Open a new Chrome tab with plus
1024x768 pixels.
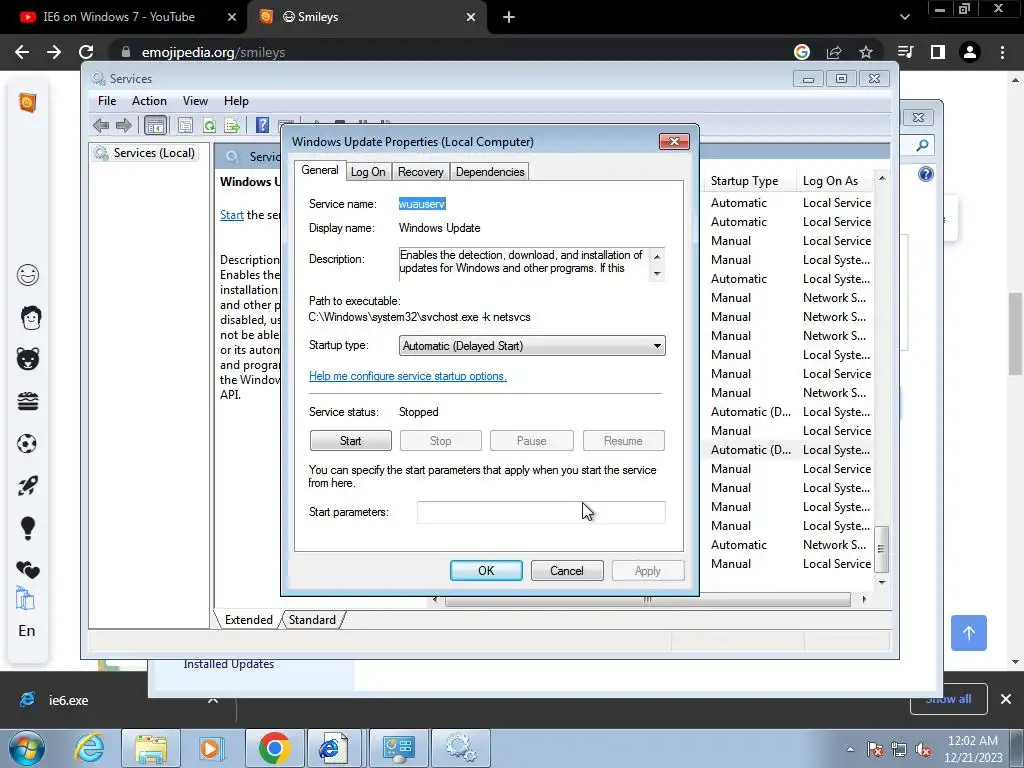[509, 18]
